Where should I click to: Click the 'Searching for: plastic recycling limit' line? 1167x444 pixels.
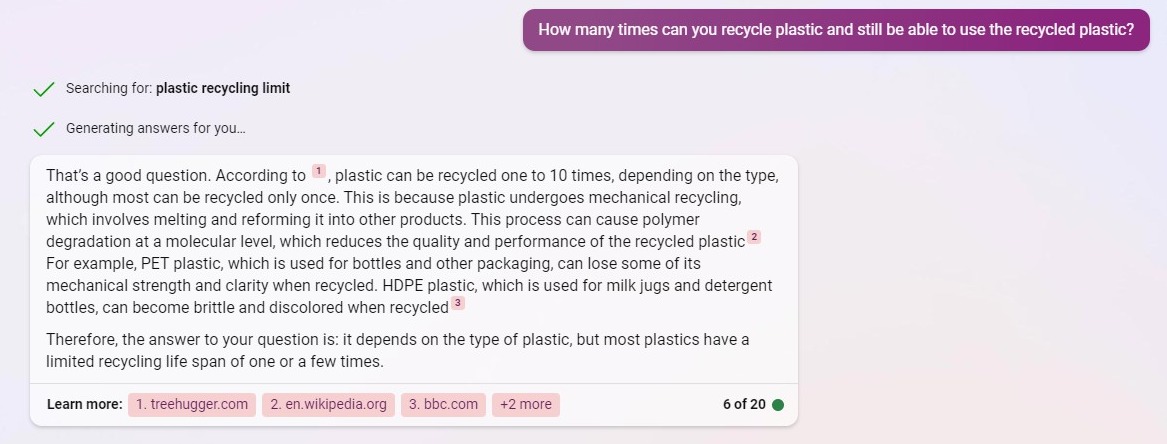pos(178,89)
